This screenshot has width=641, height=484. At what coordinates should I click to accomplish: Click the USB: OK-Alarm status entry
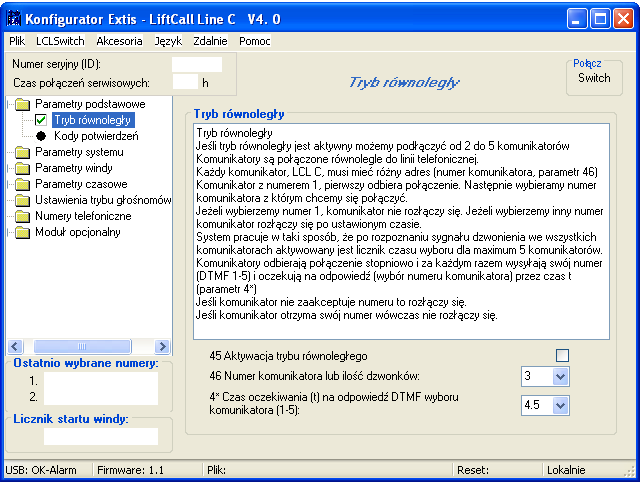[41, 470]
